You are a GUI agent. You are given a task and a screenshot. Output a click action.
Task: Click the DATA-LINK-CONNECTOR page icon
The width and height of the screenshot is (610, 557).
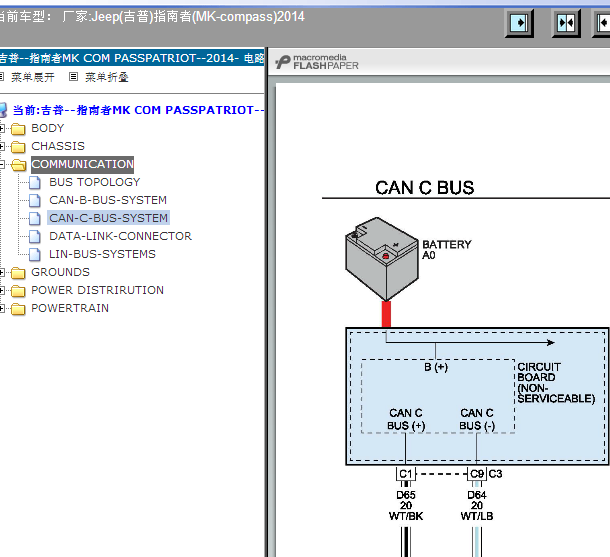click(35, 236)
